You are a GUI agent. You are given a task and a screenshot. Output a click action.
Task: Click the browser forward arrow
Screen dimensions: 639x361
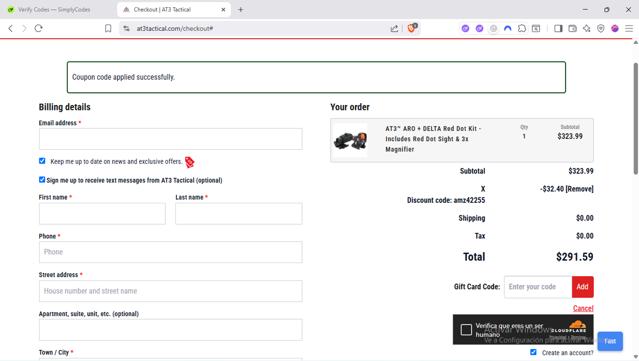[24, 29]
